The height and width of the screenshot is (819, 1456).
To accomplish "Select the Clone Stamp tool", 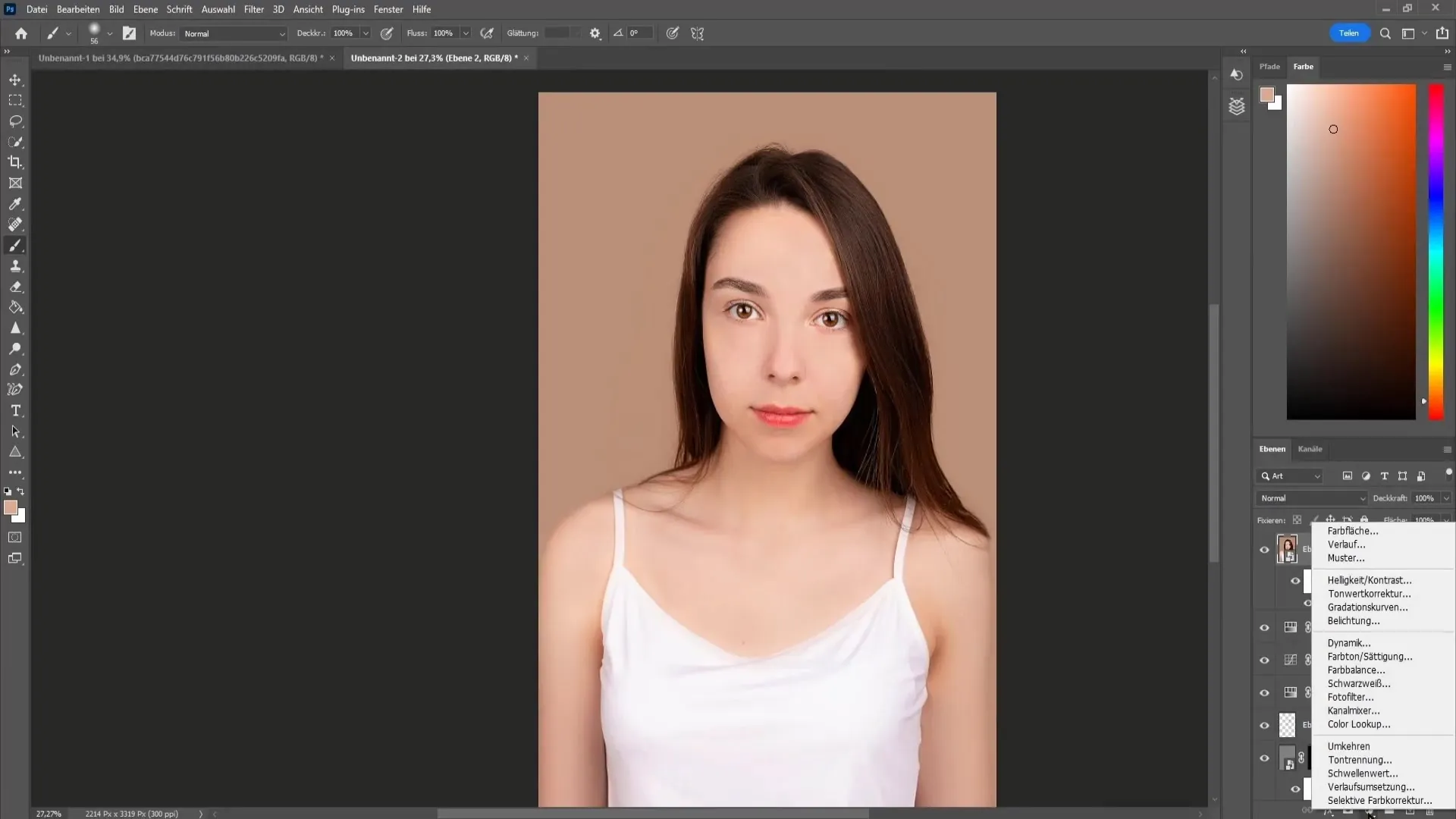I will (x=15, y=266).
